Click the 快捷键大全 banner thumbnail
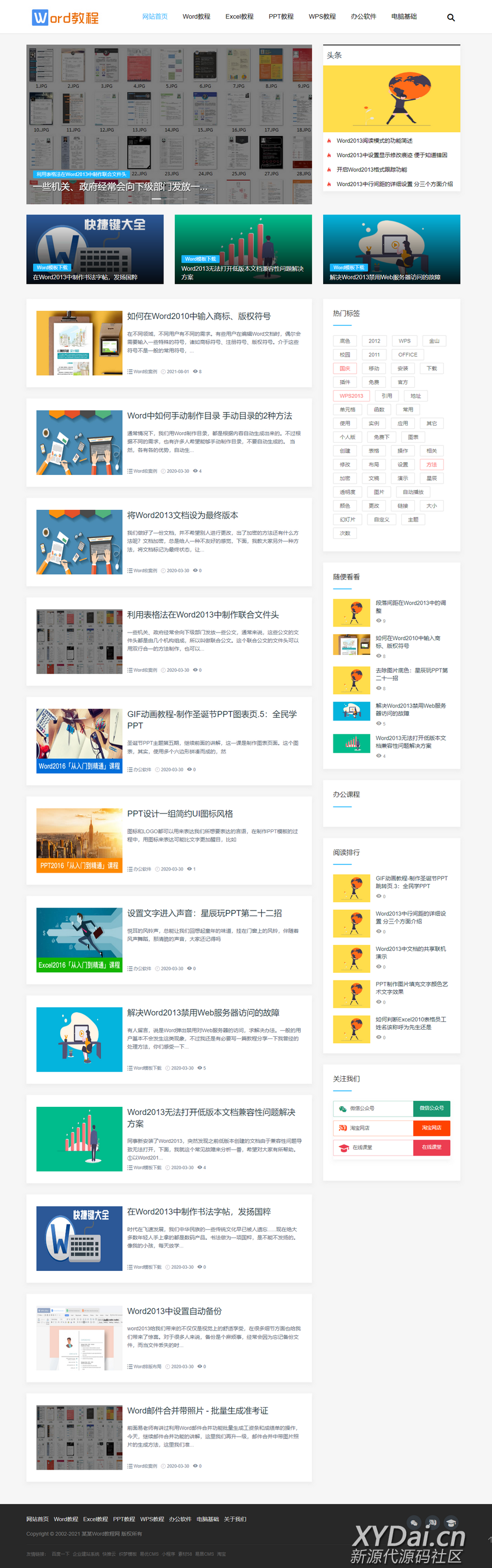Viewport: 492px width, 1568px height. click(95, 249)
